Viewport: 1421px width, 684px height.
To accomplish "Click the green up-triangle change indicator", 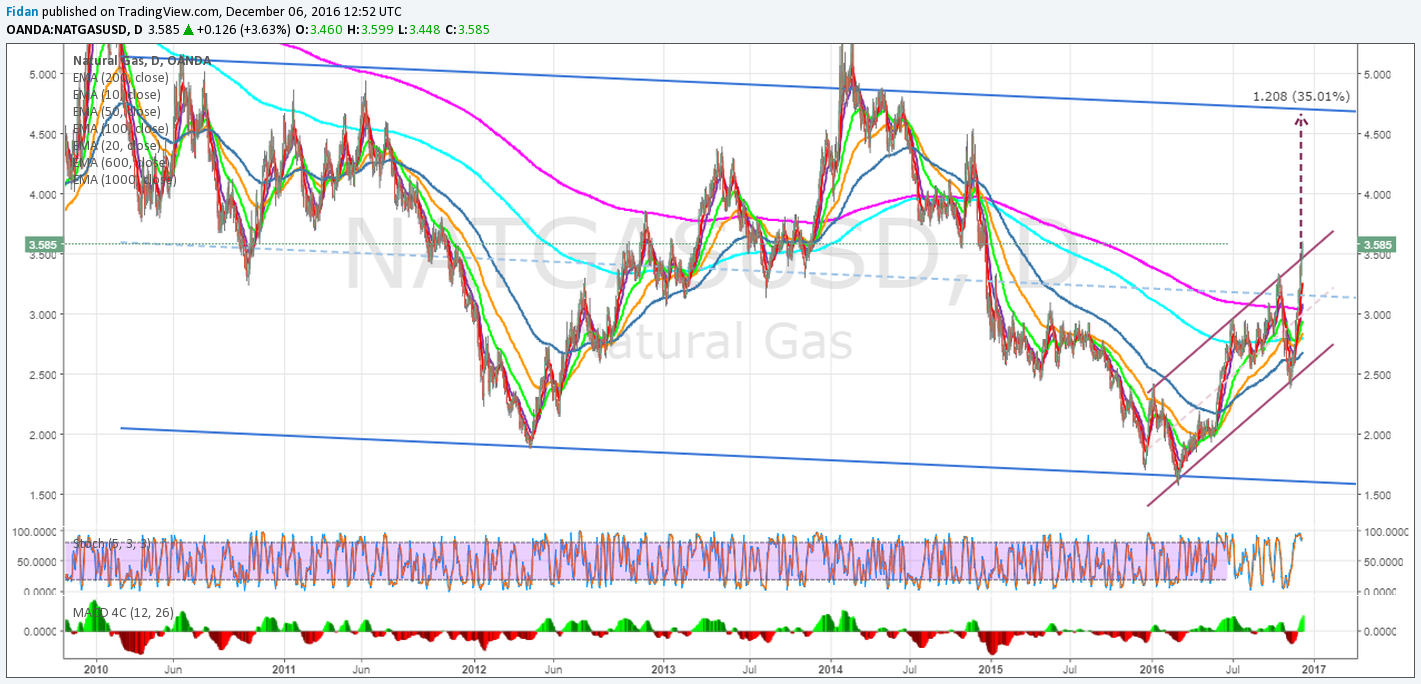I will pyautogui.click(x=187, y=30).
